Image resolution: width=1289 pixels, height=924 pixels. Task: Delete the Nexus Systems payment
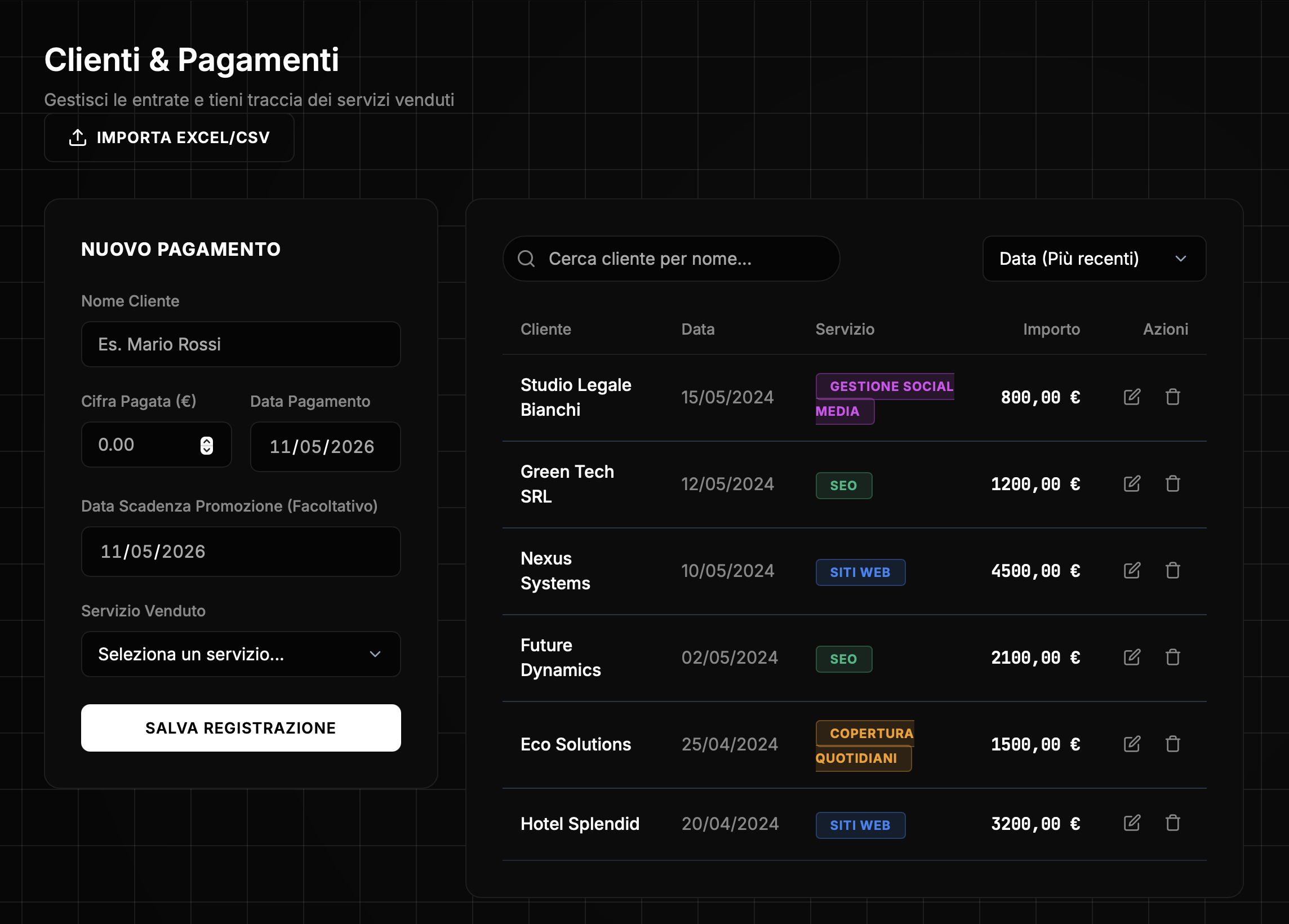[x=1172, y=570]
